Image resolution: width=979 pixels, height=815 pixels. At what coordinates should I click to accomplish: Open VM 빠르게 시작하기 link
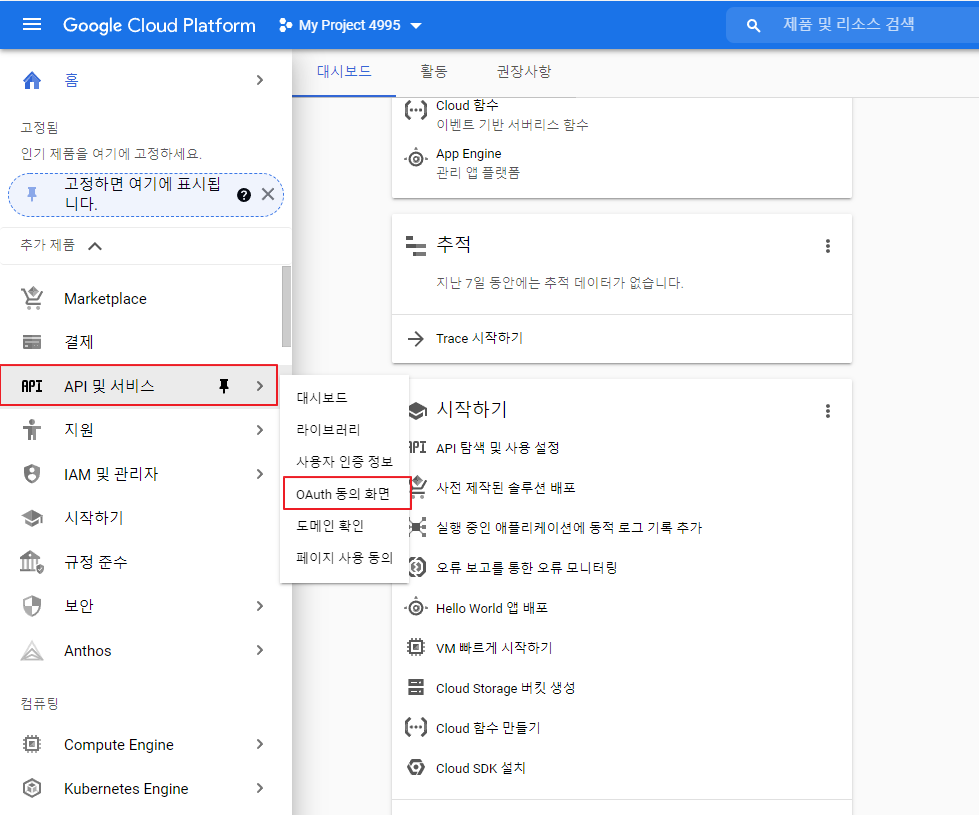click(494, 648)
